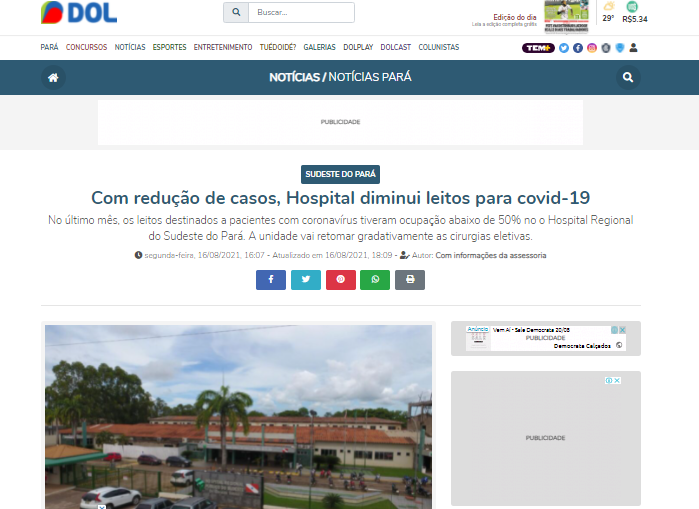Open the Esportes menu item
The image size is (699, 509).
tap(169, 48)
